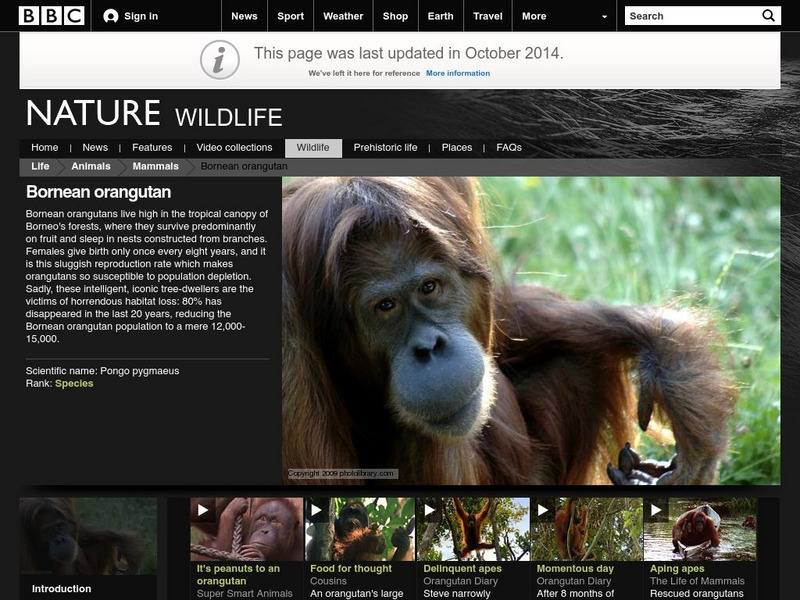Go to Shop in the BBC bar

click(x=395, y=16)
